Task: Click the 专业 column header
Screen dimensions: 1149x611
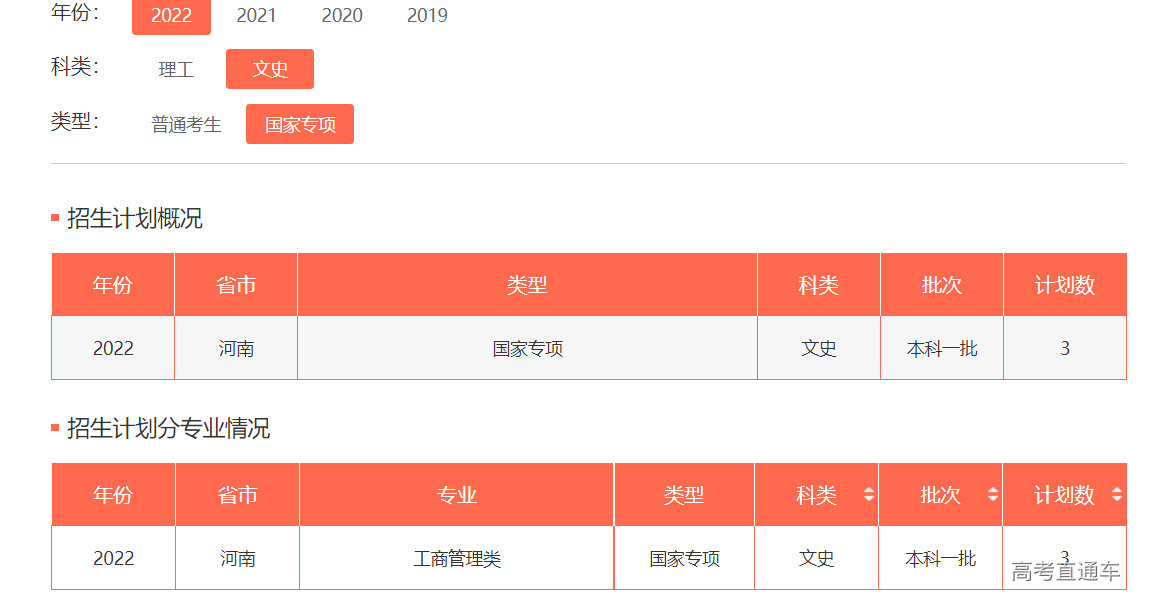Action: coord(456,495)
